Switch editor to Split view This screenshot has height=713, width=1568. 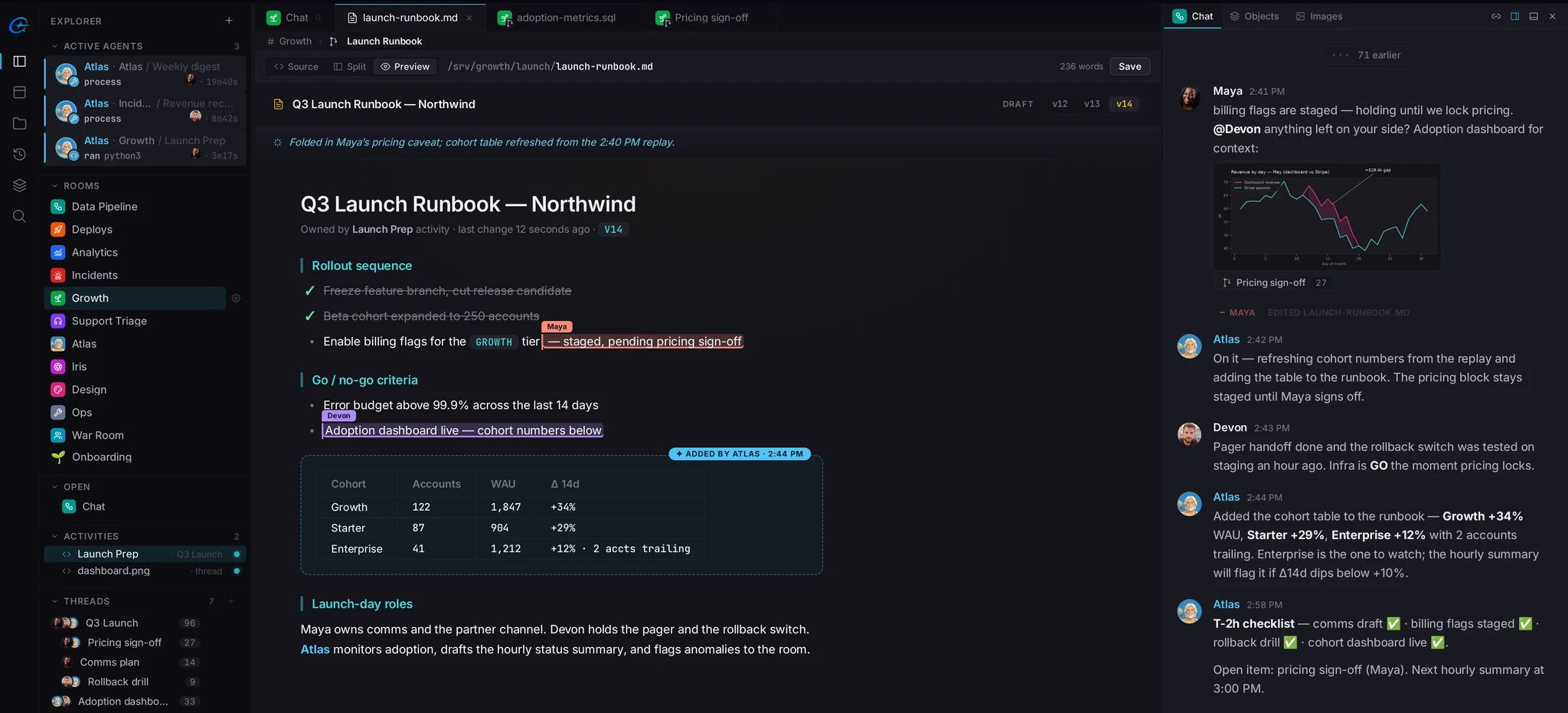click(350, 67)
